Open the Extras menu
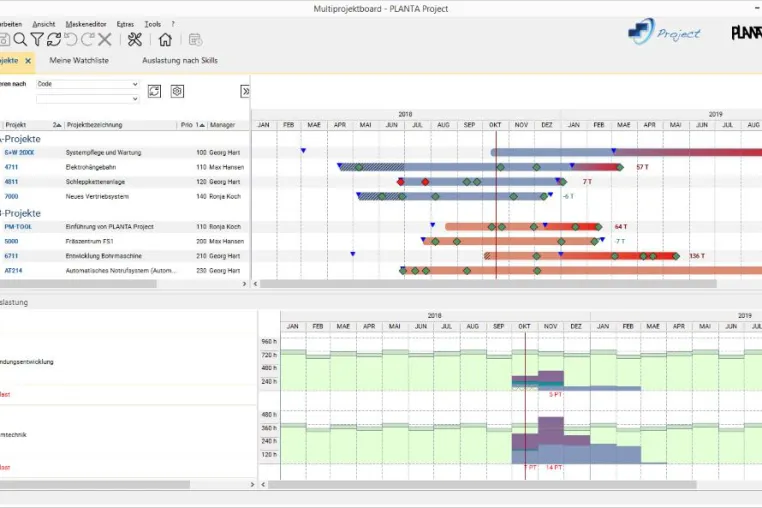 click(x=125, y=24)
